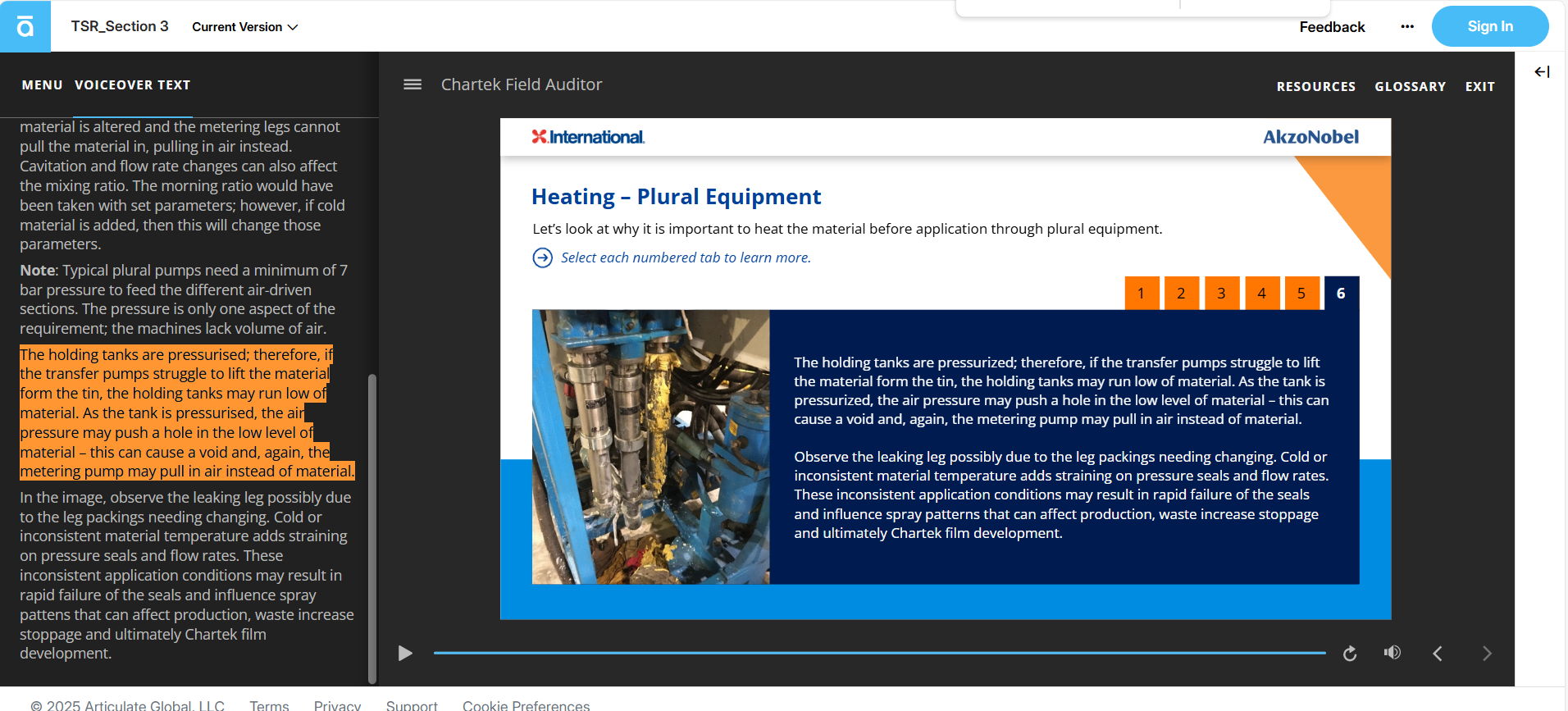
Task: Select the VOICEOVER TEXT tab
Action: pos(133,85)
